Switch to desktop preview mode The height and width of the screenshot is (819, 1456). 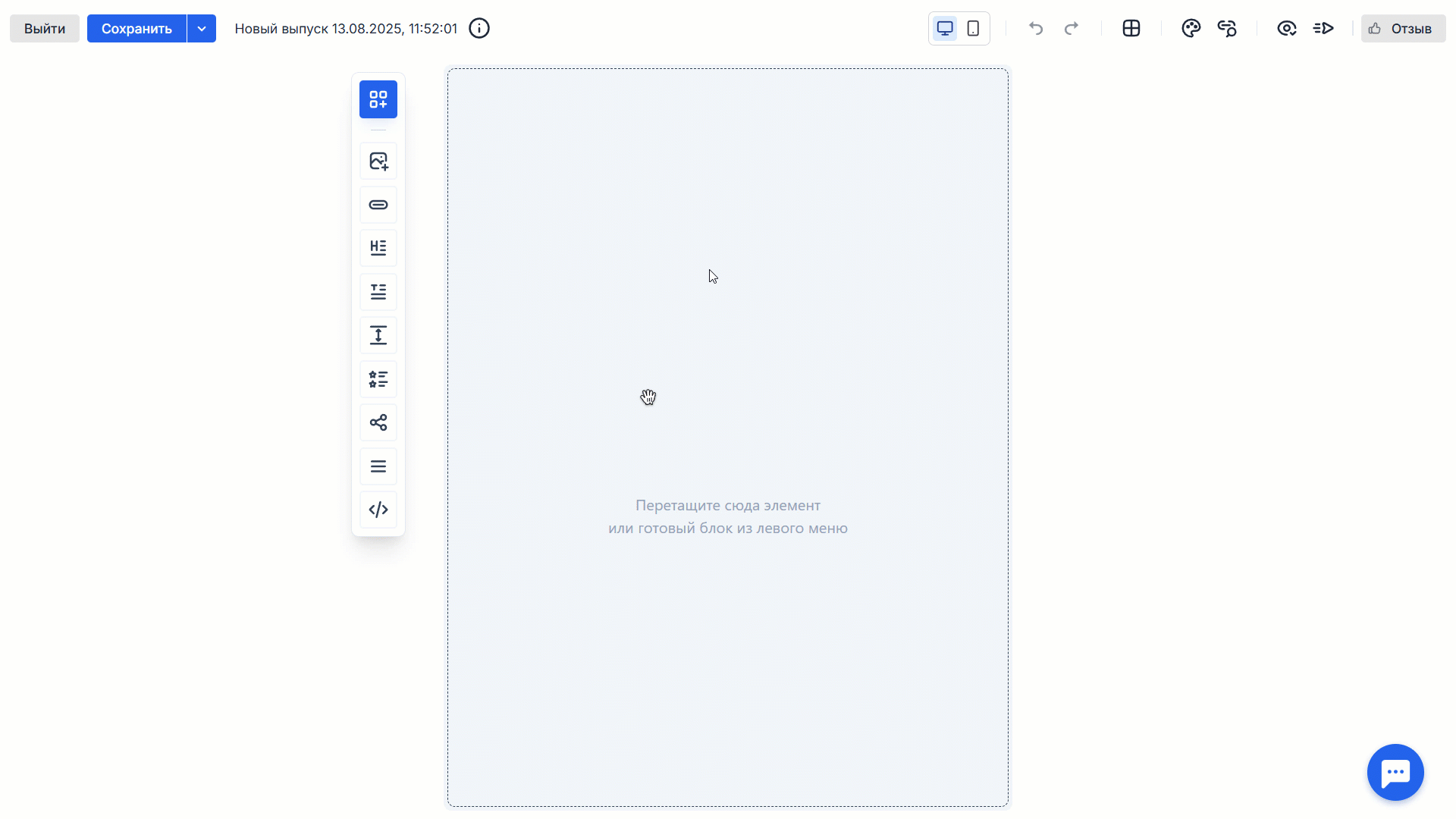click(x=944, y=29)
